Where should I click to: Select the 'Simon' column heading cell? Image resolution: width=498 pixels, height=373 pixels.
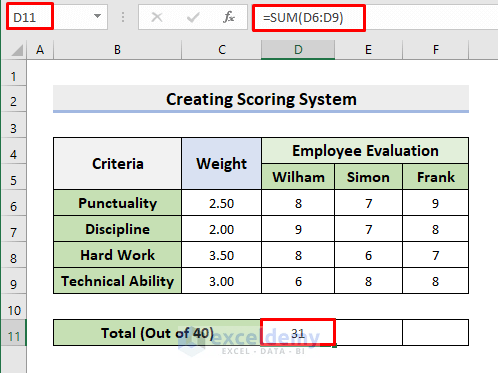[368, 177]
